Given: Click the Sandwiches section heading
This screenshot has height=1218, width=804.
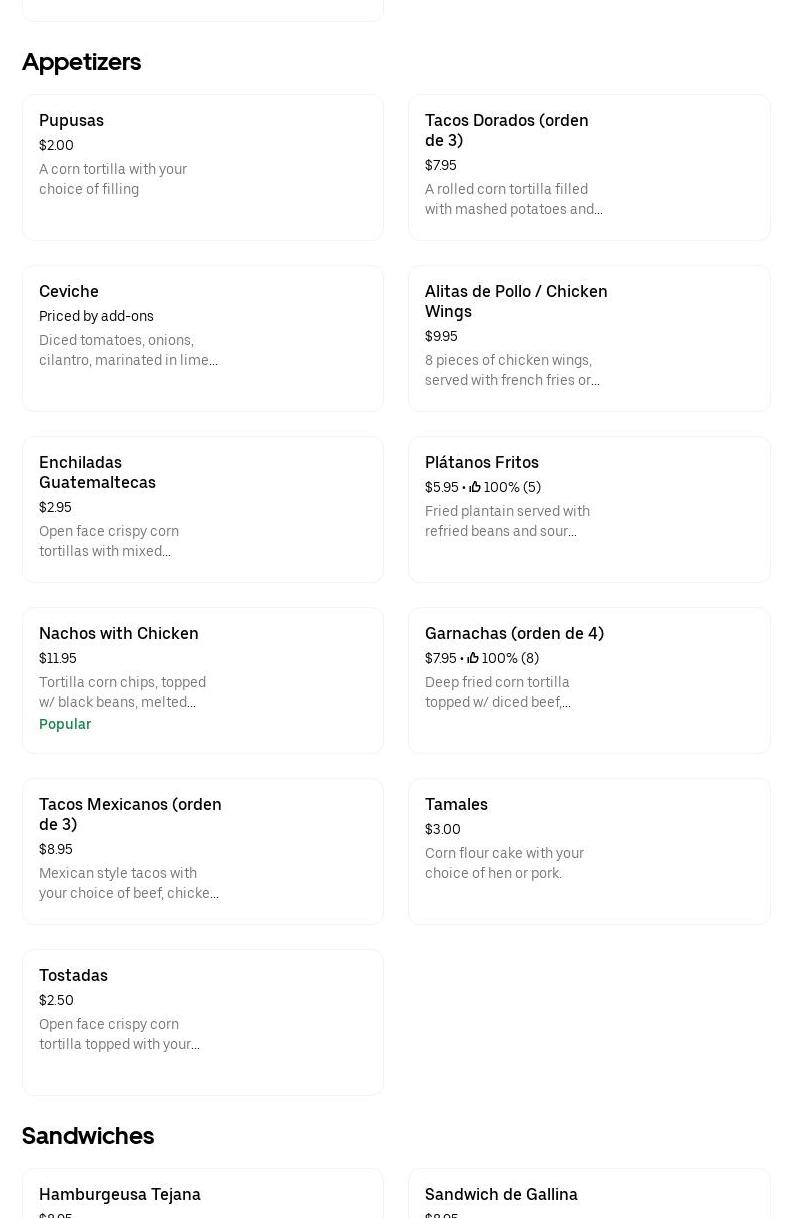Looking at the screenshot, I should coord(88,1136).
